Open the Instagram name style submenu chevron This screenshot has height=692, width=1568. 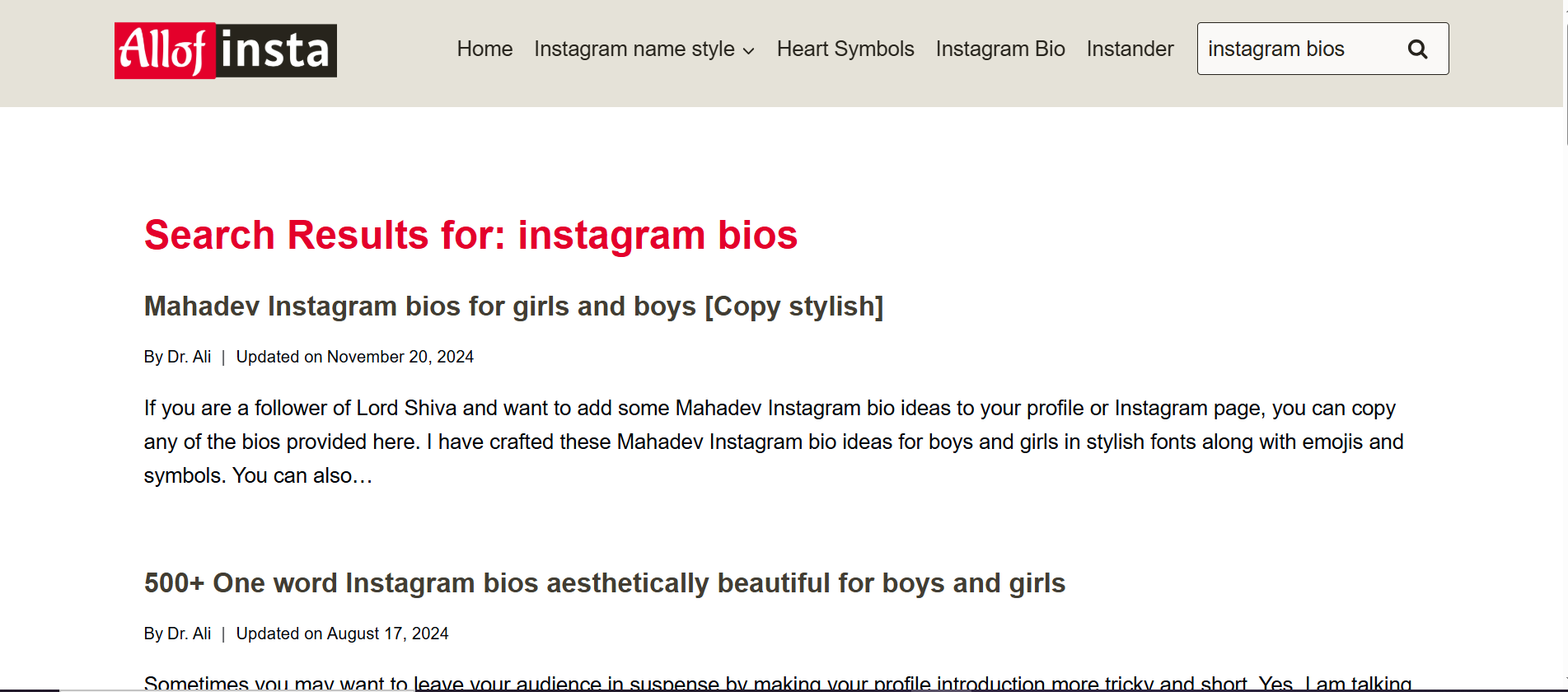pyautogui.click(x=750, y=51)
